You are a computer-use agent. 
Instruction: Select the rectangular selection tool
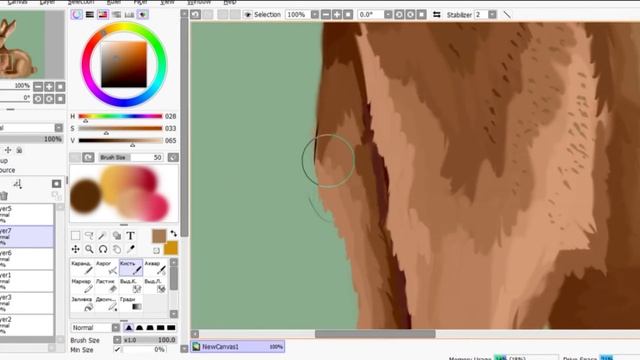point(76,236)
